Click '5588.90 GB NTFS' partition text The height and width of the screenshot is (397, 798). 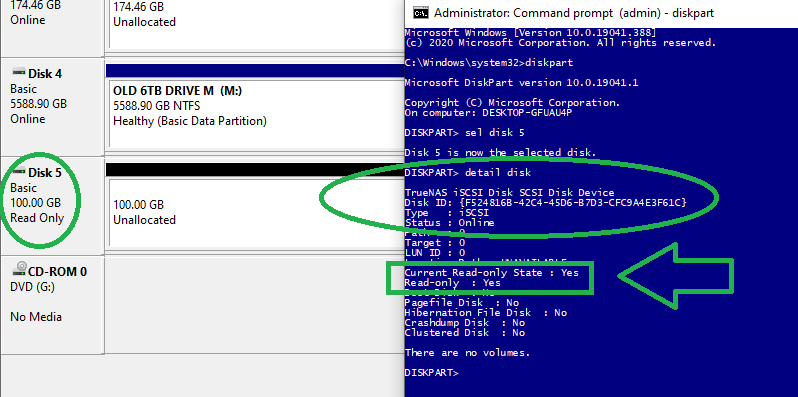(156, 106)
